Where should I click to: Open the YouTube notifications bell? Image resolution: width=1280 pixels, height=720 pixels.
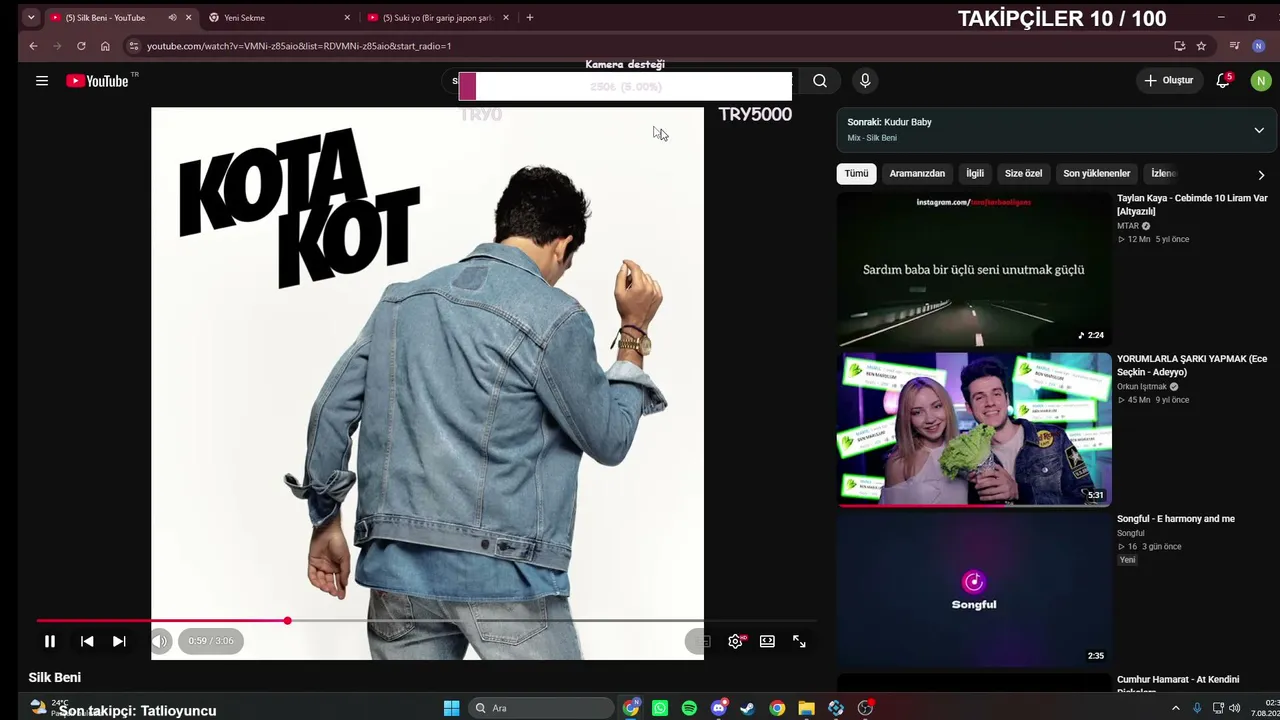[x=1223, y=81]
